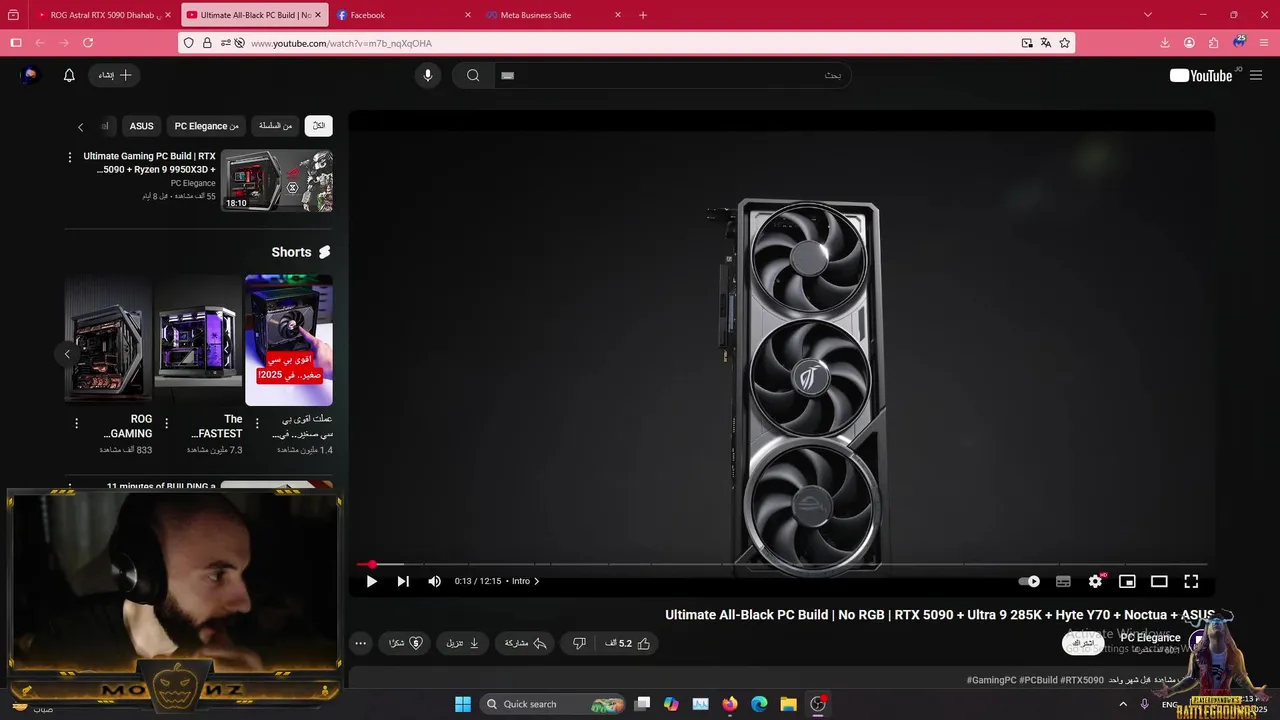Select the 'من PC Elegance' chip
This screenshot has width=1280, height=720.
click(x=206, y=126)
